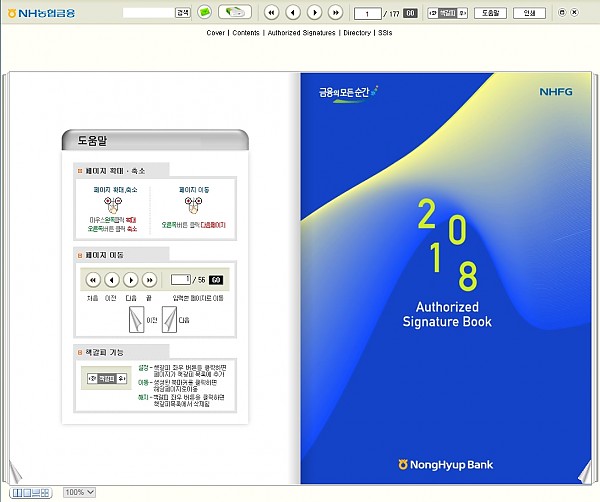600x502 pixels.
Task: Go to previous page using top toolbar arrow
Action: [293, 13]
